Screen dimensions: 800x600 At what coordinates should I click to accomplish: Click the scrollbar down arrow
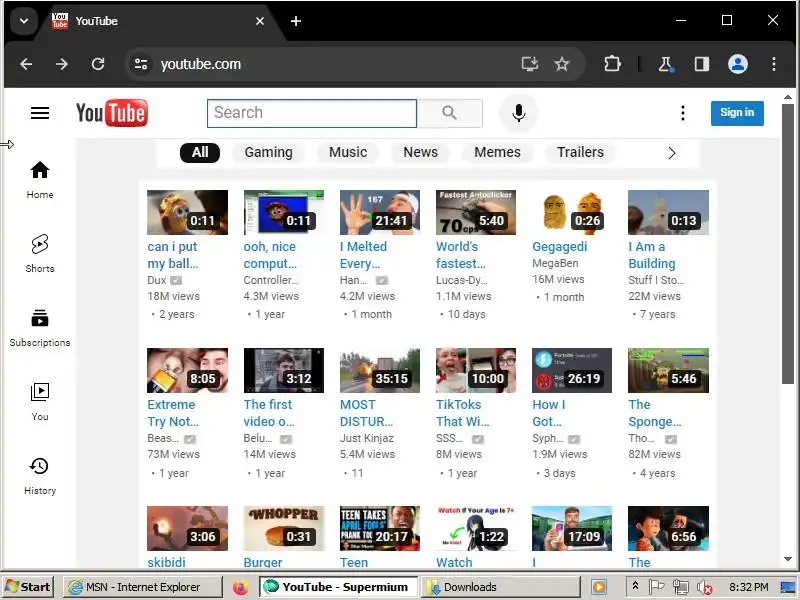[788, 559]
